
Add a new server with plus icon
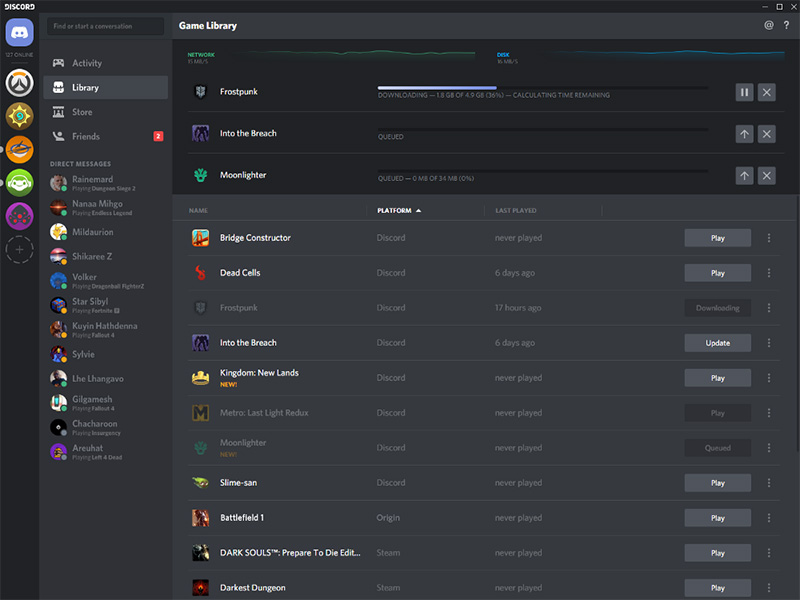[x=19, y=249]
